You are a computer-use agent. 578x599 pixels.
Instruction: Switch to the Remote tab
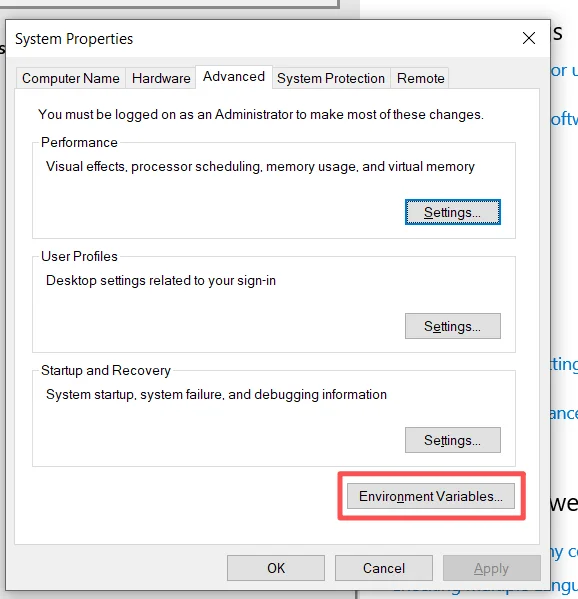tap(420, 78)
